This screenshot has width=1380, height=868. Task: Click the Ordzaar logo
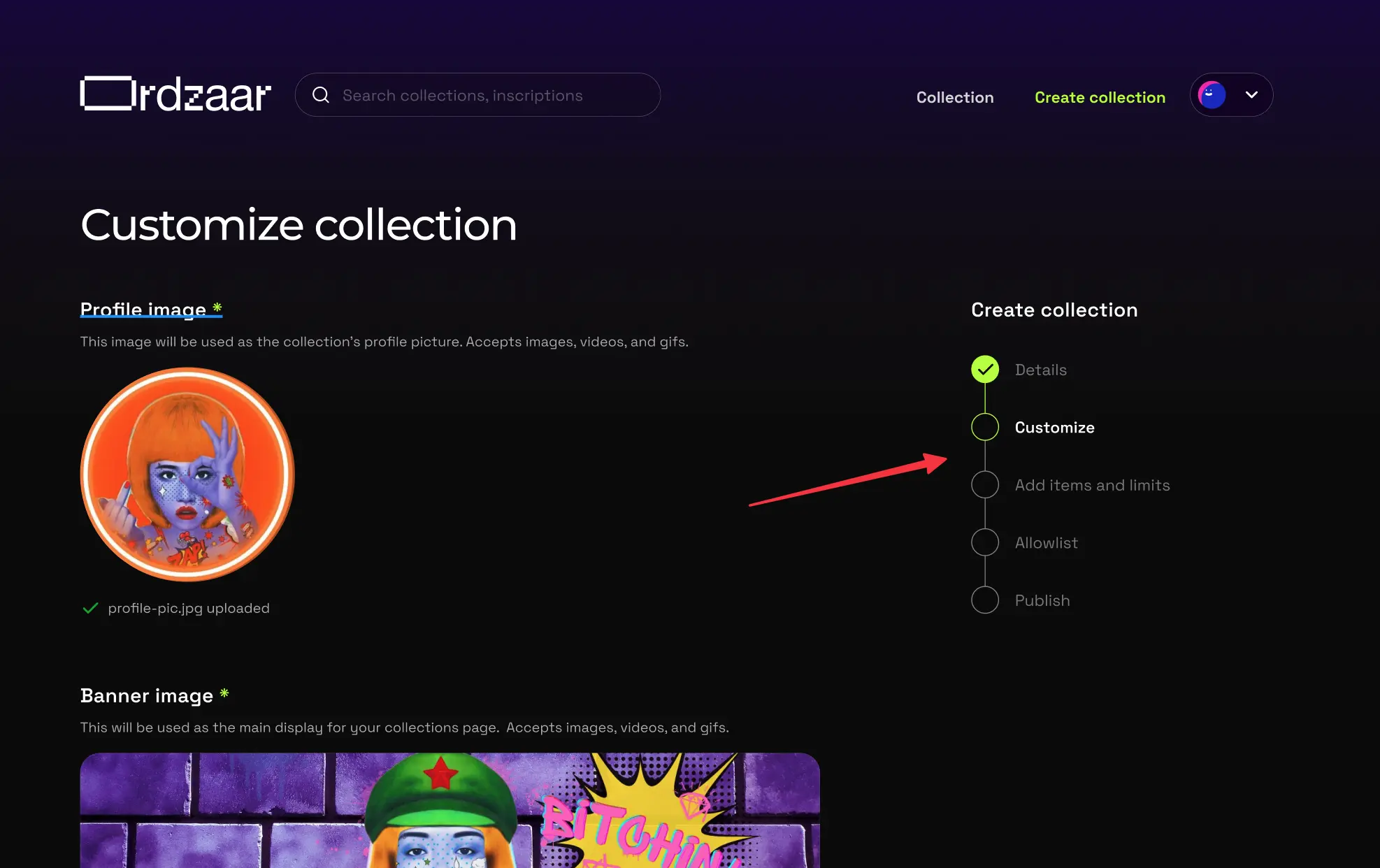[175, 94]
